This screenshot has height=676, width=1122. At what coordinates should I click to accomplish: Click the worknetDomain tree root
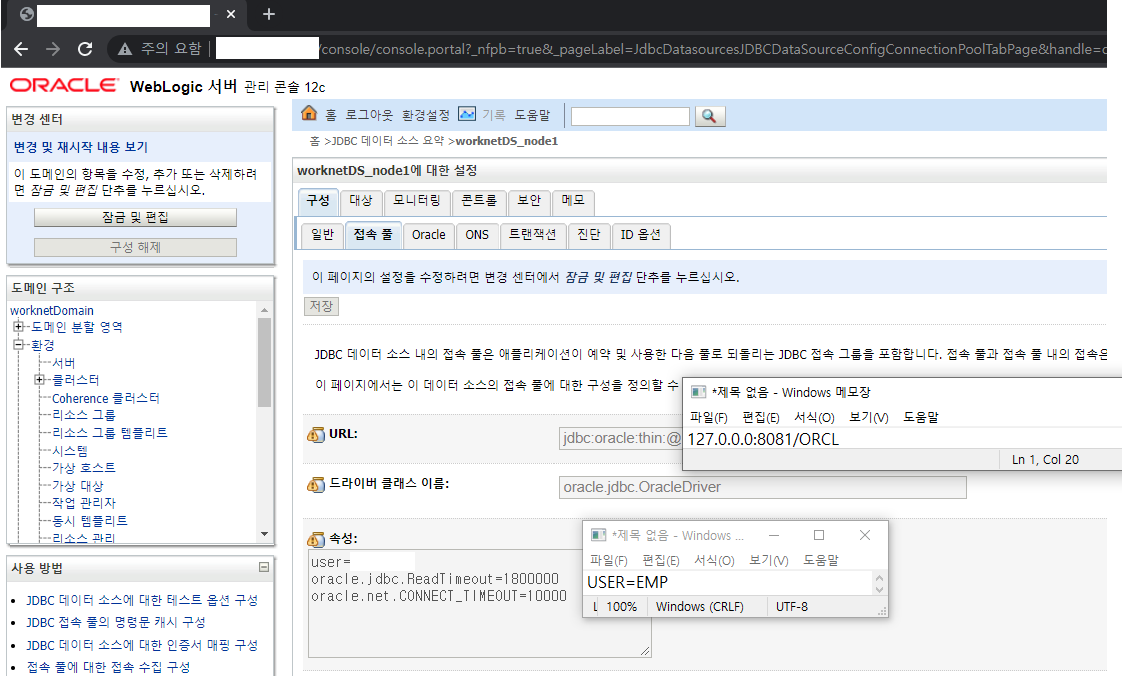click(52, 310)
